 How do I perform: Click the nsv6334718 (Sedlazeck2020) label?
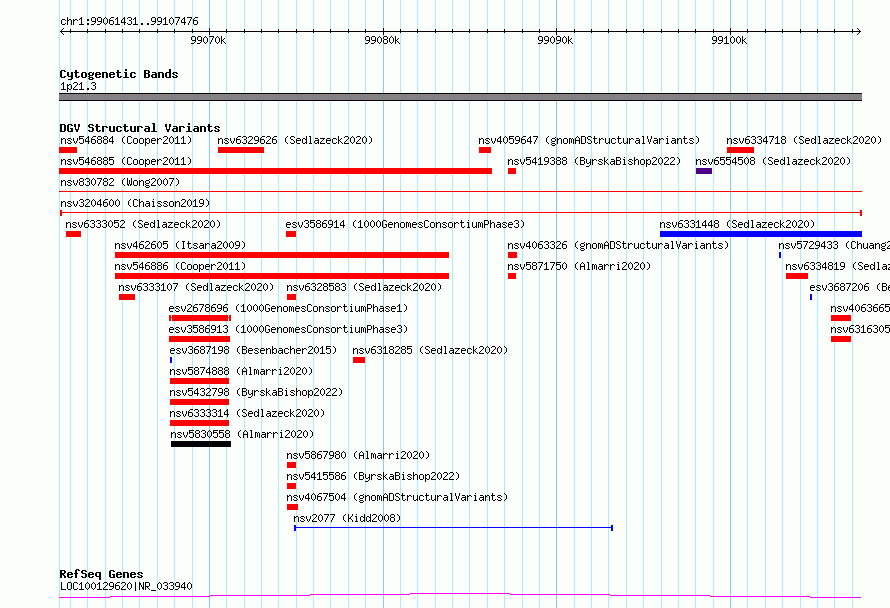point(804,140)
